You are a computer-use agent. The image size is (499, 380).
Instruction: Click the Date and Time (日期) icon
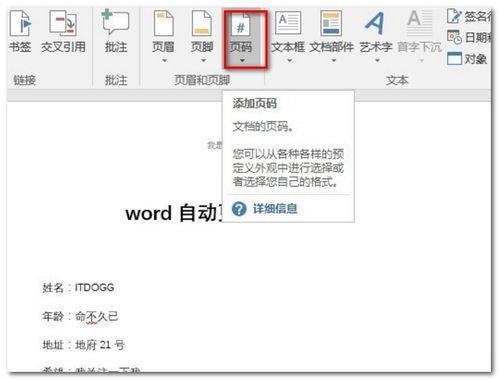(454, 37)
